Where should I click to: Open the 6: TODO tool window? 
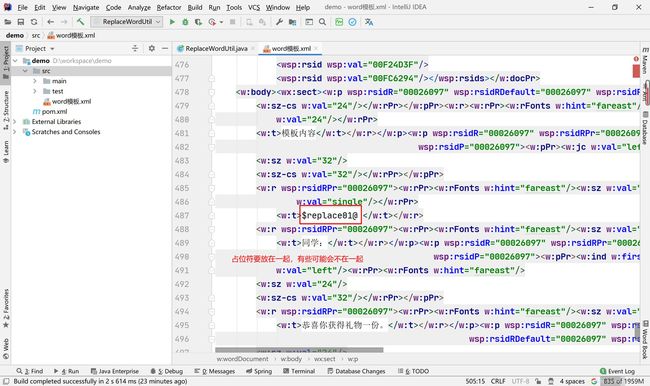pos(413,371)
